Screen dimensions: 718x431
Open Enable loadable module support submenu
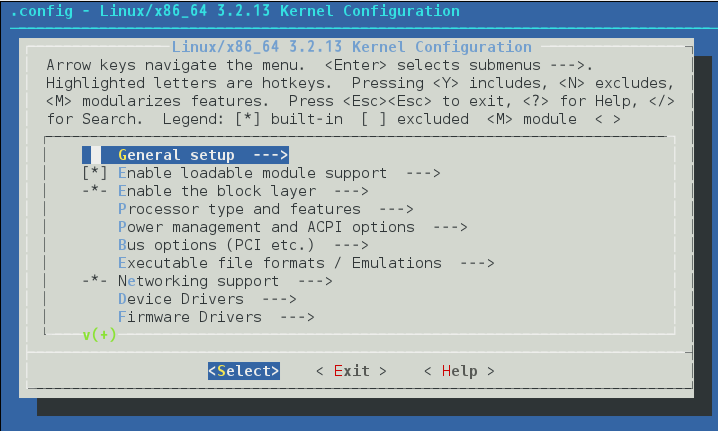coord(279,173)
